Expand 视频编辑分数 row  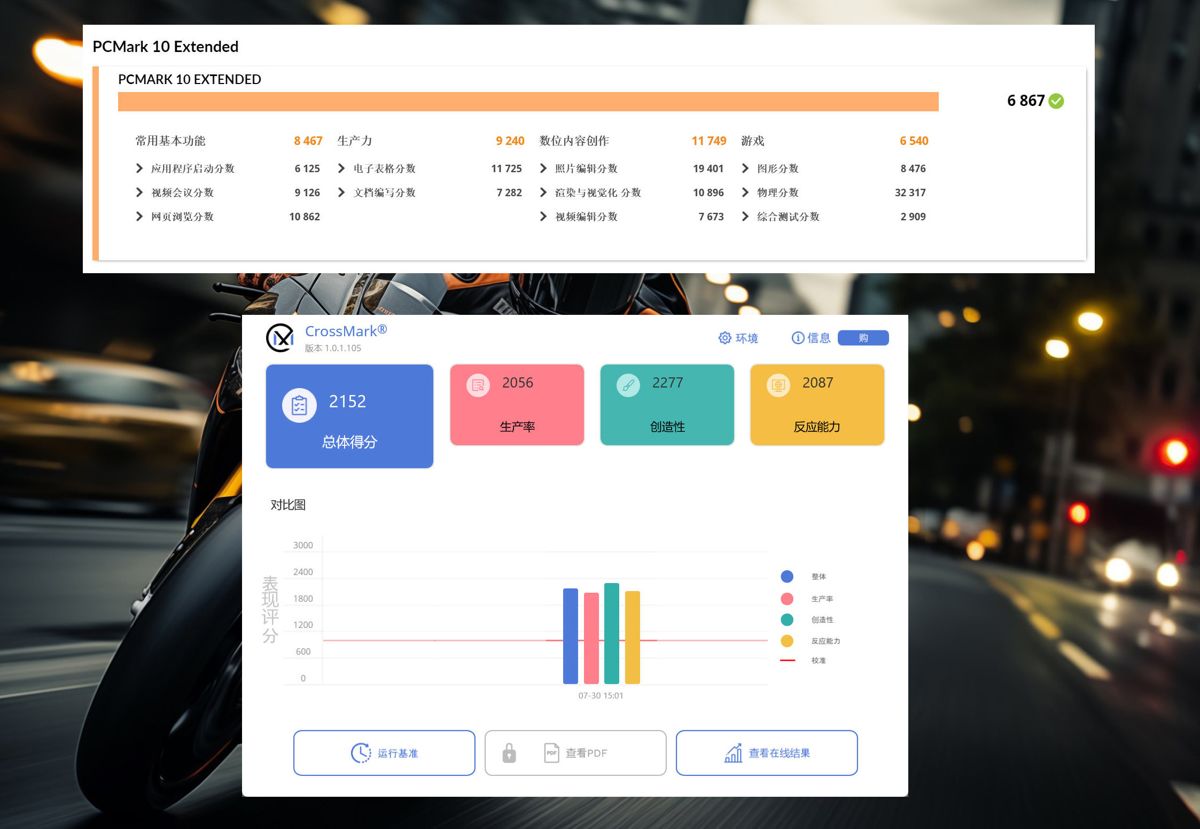pos(544,217)
